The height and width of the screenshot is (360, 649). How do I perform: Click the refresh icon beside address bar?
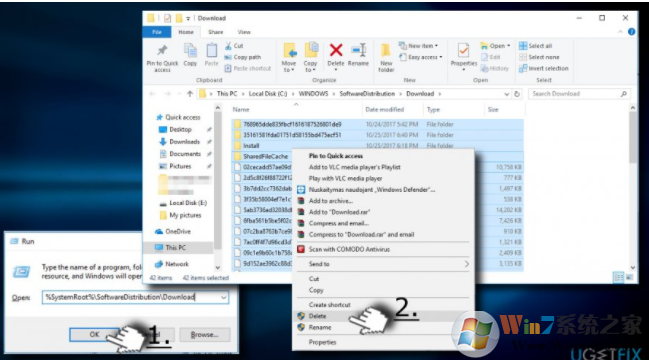coord(517,94)
